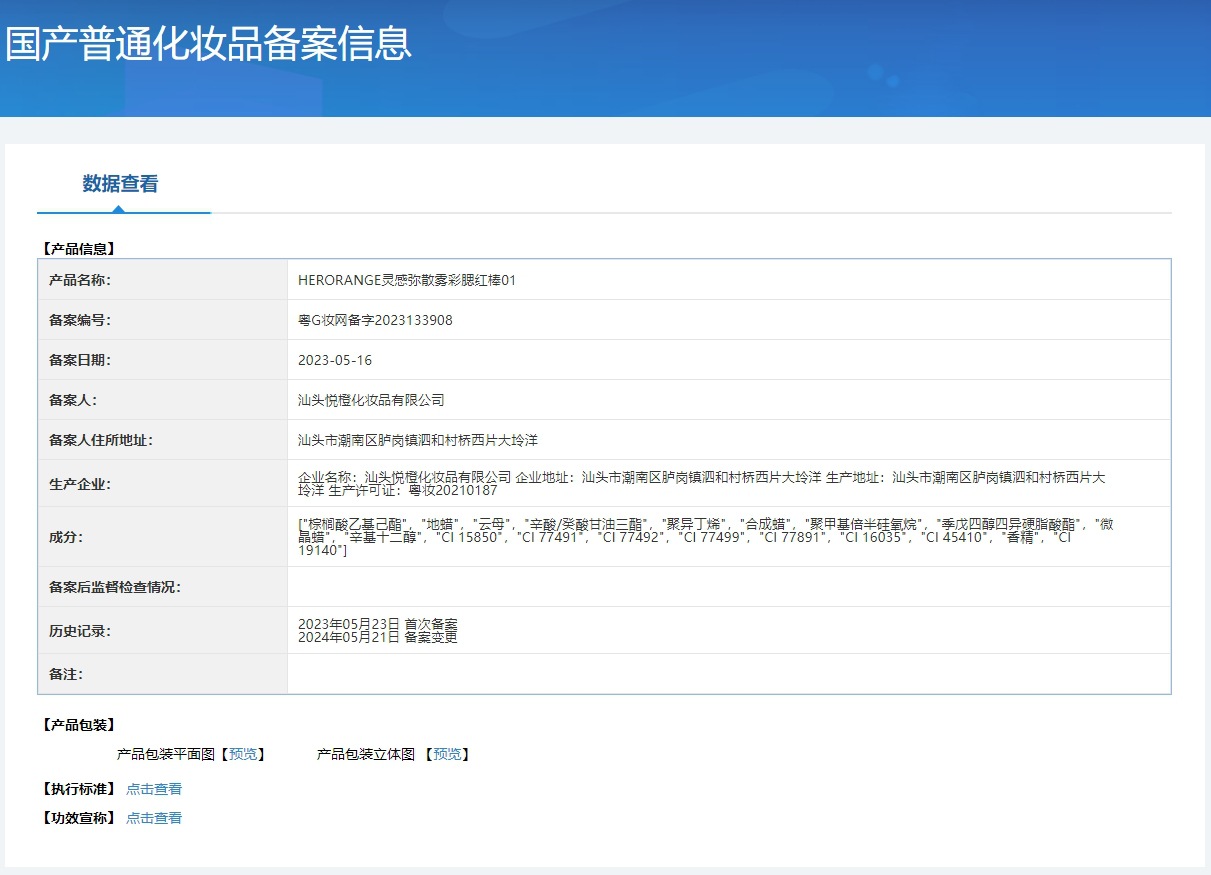1211x875 pixels.
Task: Select history entry 2024年05月21日 备案变更
Action: coord(378,637)
